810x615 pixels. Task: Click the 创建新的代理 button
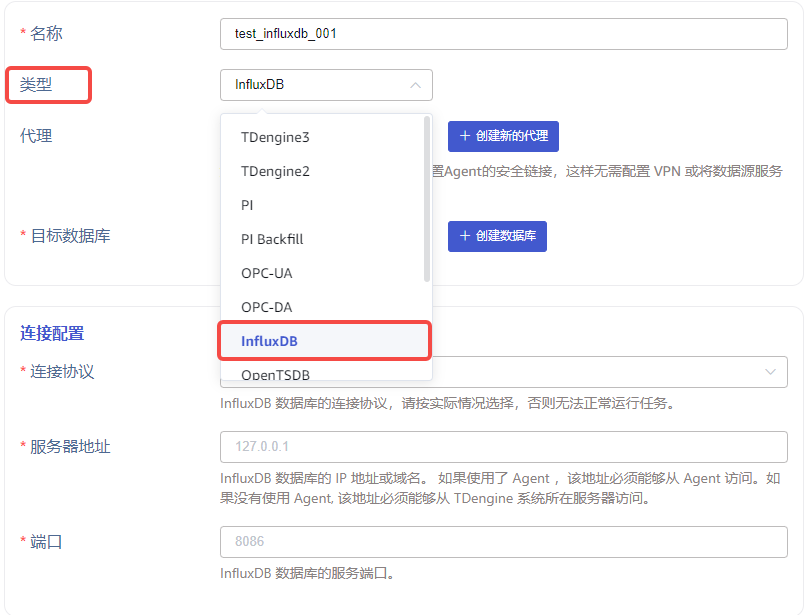[503, 136]
